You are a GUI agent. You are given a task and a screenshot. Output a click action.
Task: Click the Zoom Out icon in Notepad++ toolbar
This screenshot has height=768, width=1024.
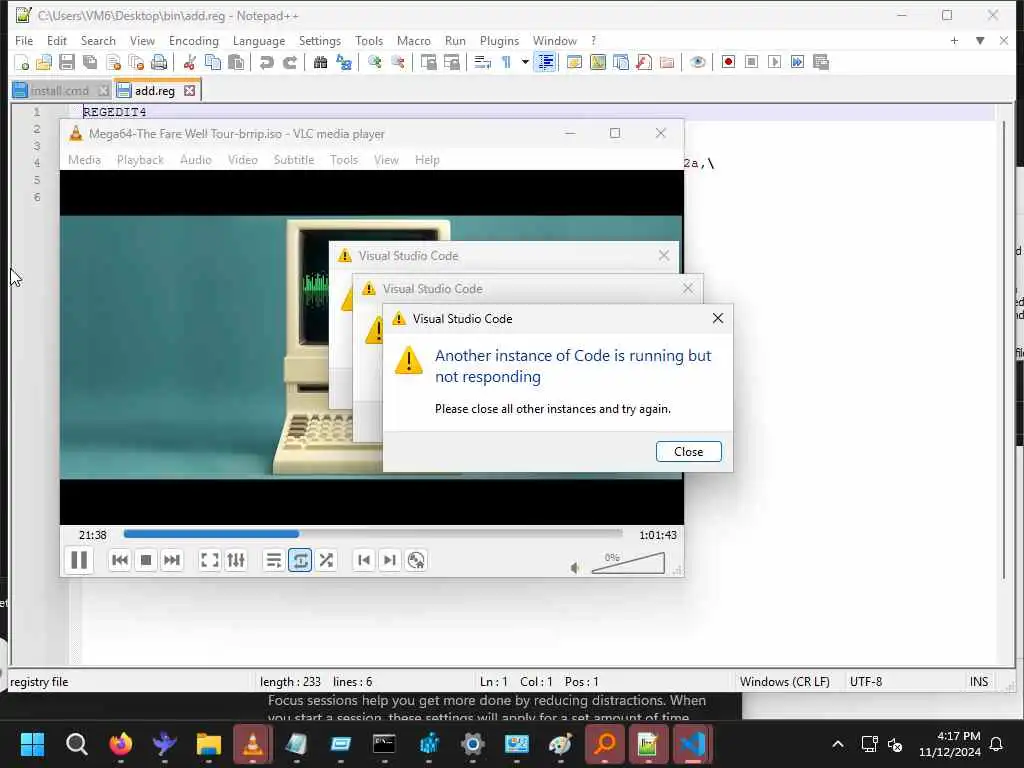pyautogui.click(x=397, y=62)
